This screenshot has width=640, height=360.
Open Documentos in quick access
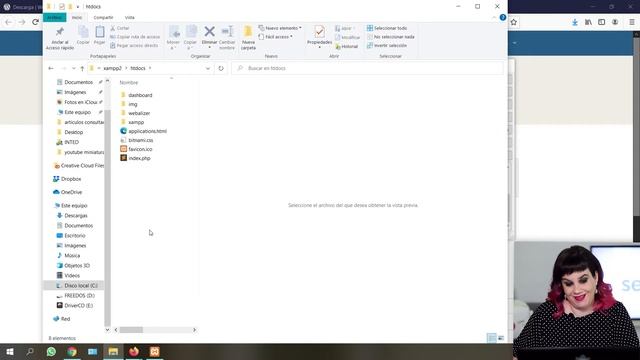coord(75,82)
